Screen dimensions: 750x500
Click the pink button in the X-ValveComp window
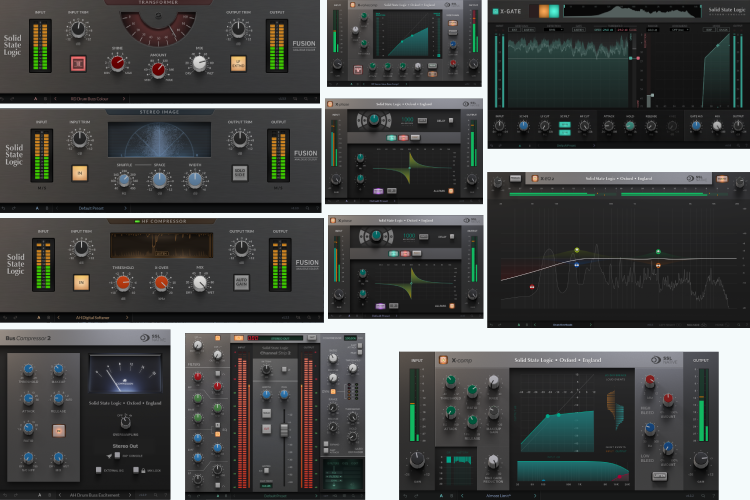click(x=358, y=70)
